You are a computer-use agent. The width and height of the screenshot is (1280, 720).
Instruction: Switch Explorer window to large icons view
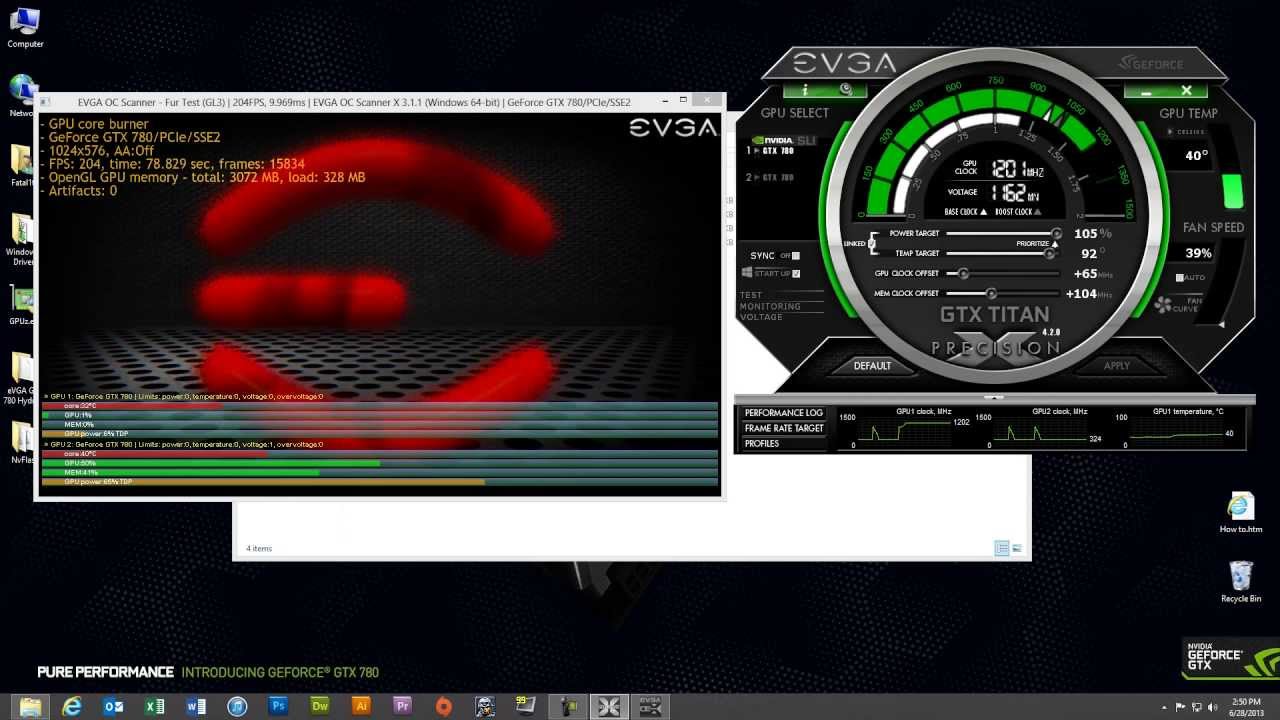click(x=1017, y=548)
